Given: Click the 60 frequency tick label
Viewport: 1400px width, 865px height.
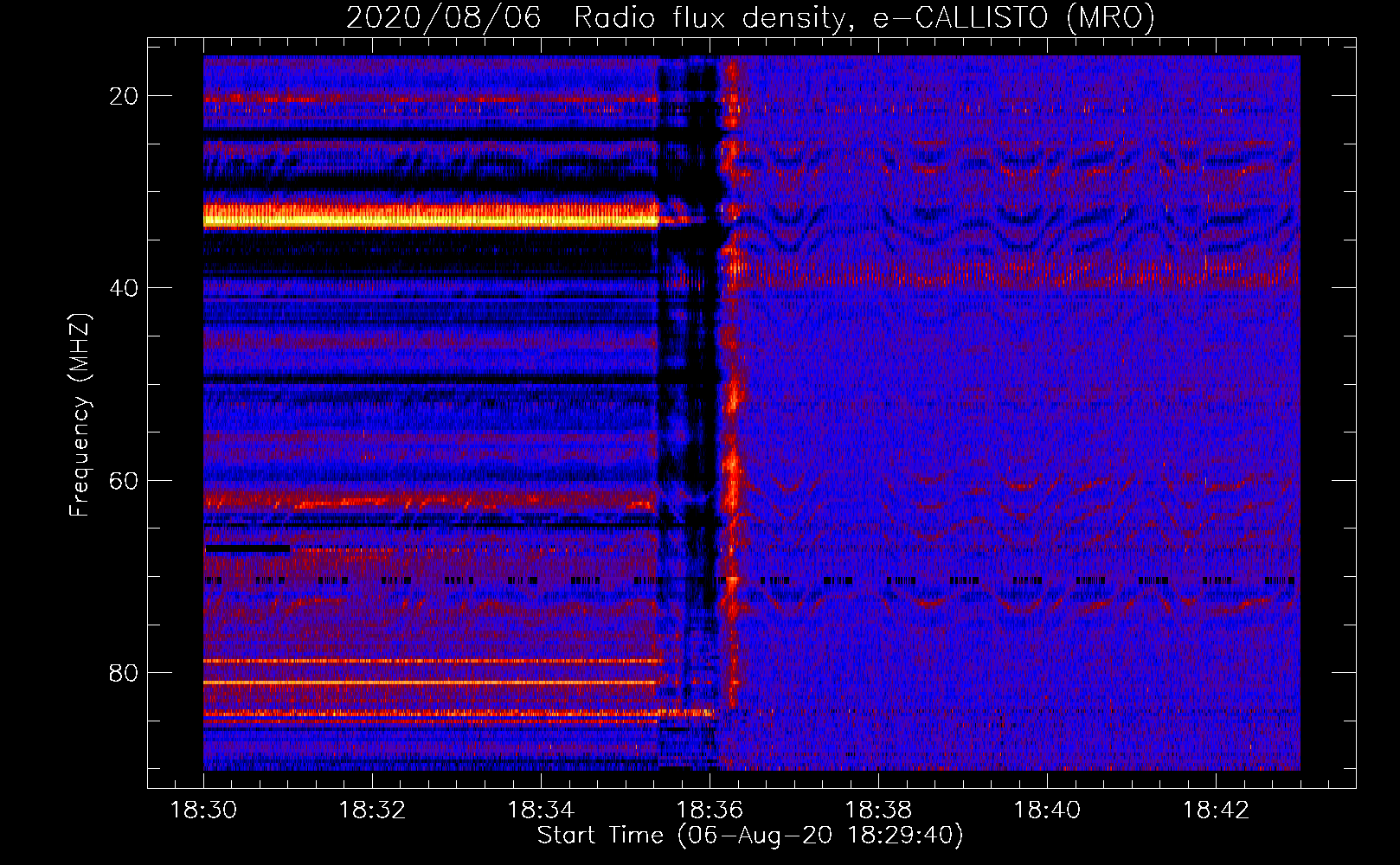Looking at the screenshot, I should coord(124,480).
